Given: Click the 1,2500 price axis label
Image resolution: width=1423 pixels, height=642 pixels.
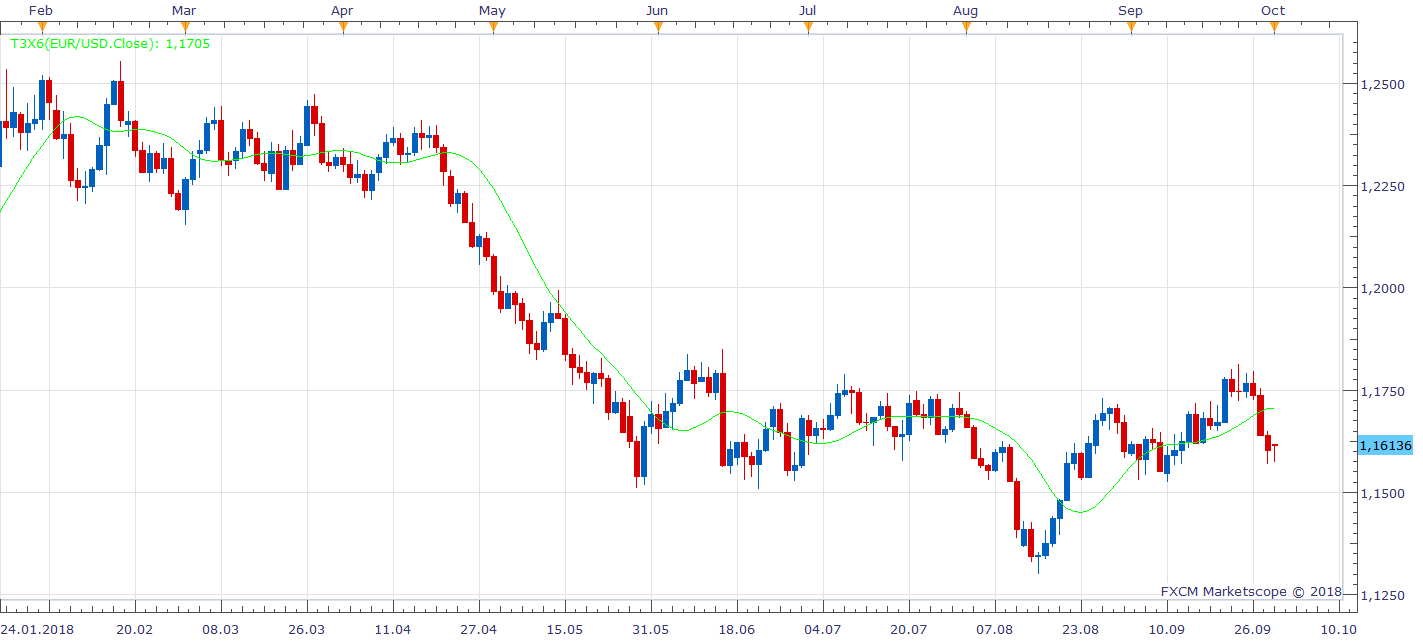Looking at the screenshot, I should (1381, 85).
